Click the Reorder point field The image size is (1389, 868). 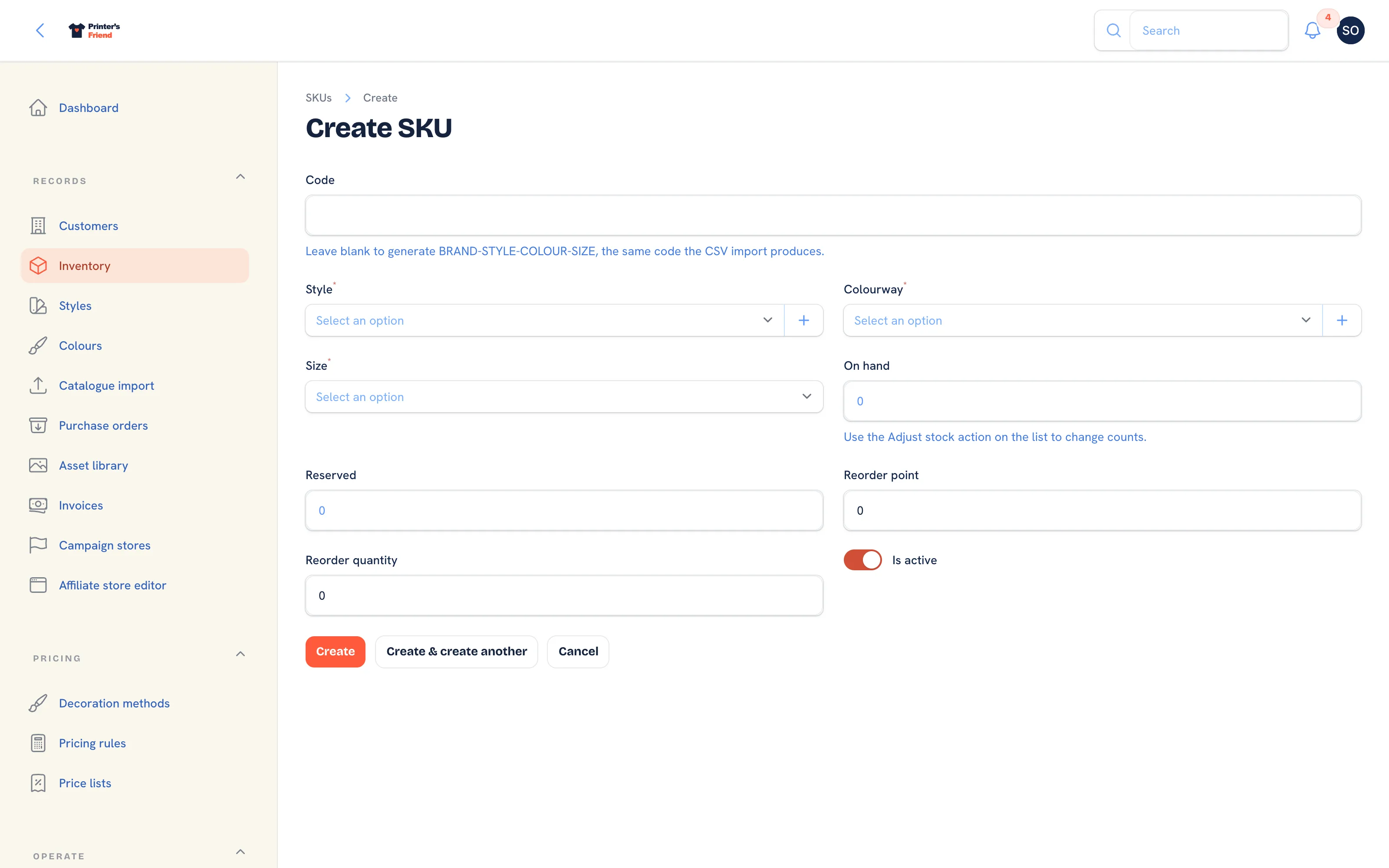(1102, 510)
